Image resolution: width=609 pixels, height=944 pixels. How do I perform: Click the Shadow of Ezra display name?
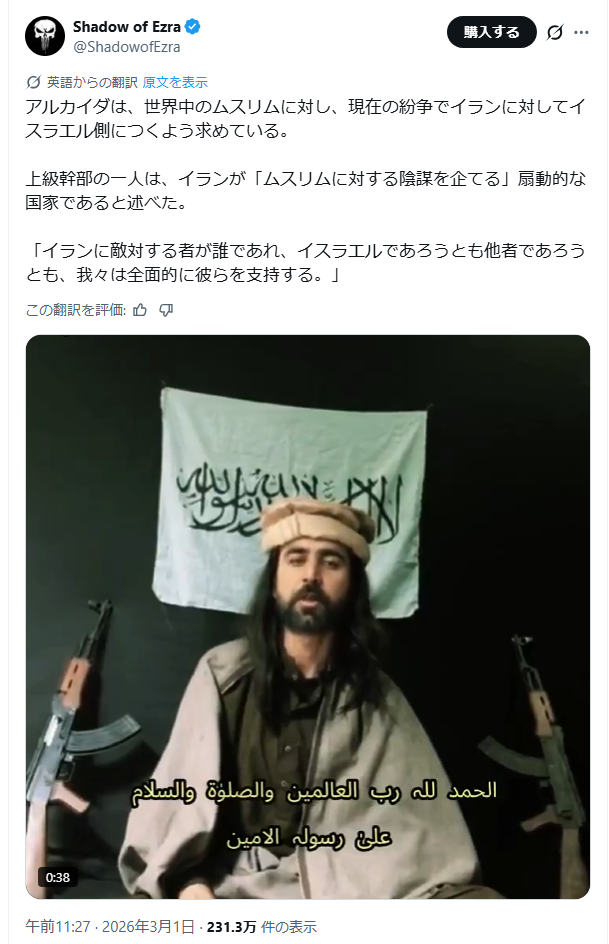coord(127,27)
